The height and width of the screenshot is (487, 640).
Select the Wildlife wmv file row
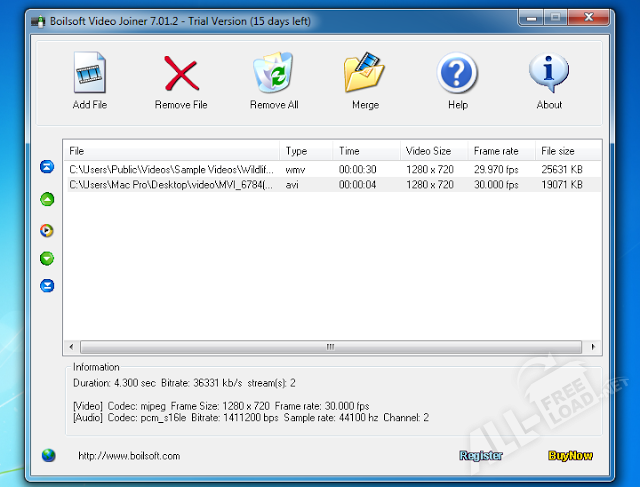tap(170, 170)
